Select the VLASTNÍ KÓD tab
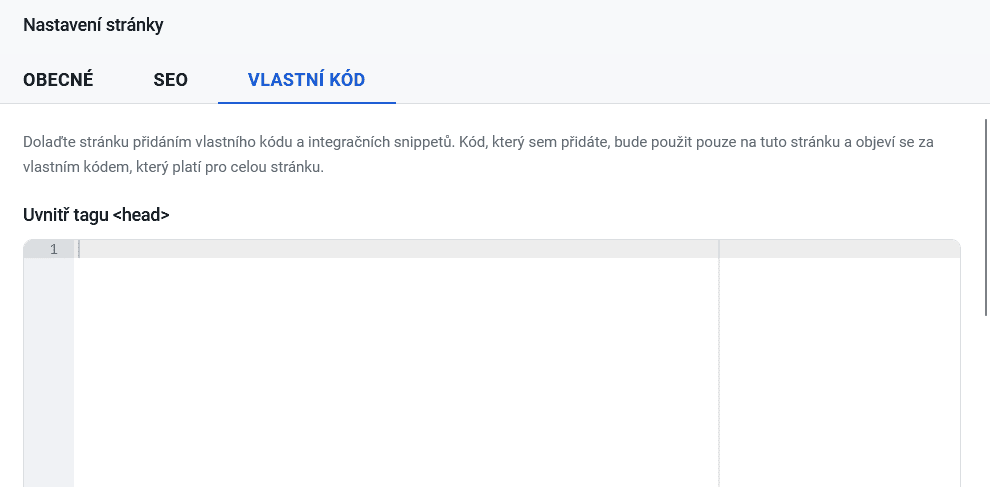The height and width of the screenshot is (487, 990). pos(306,80)
